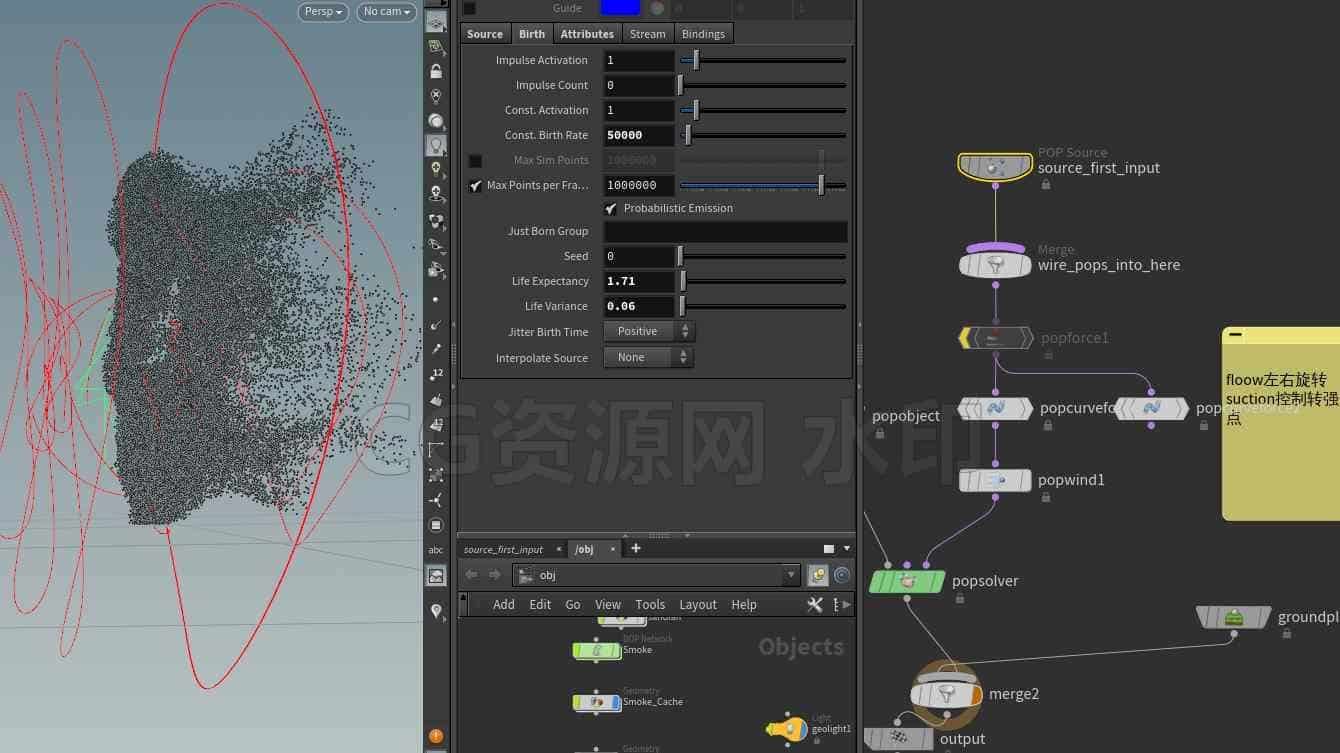
Task: Click the Just Born Group input field
Action: click(x=725, y=231)
